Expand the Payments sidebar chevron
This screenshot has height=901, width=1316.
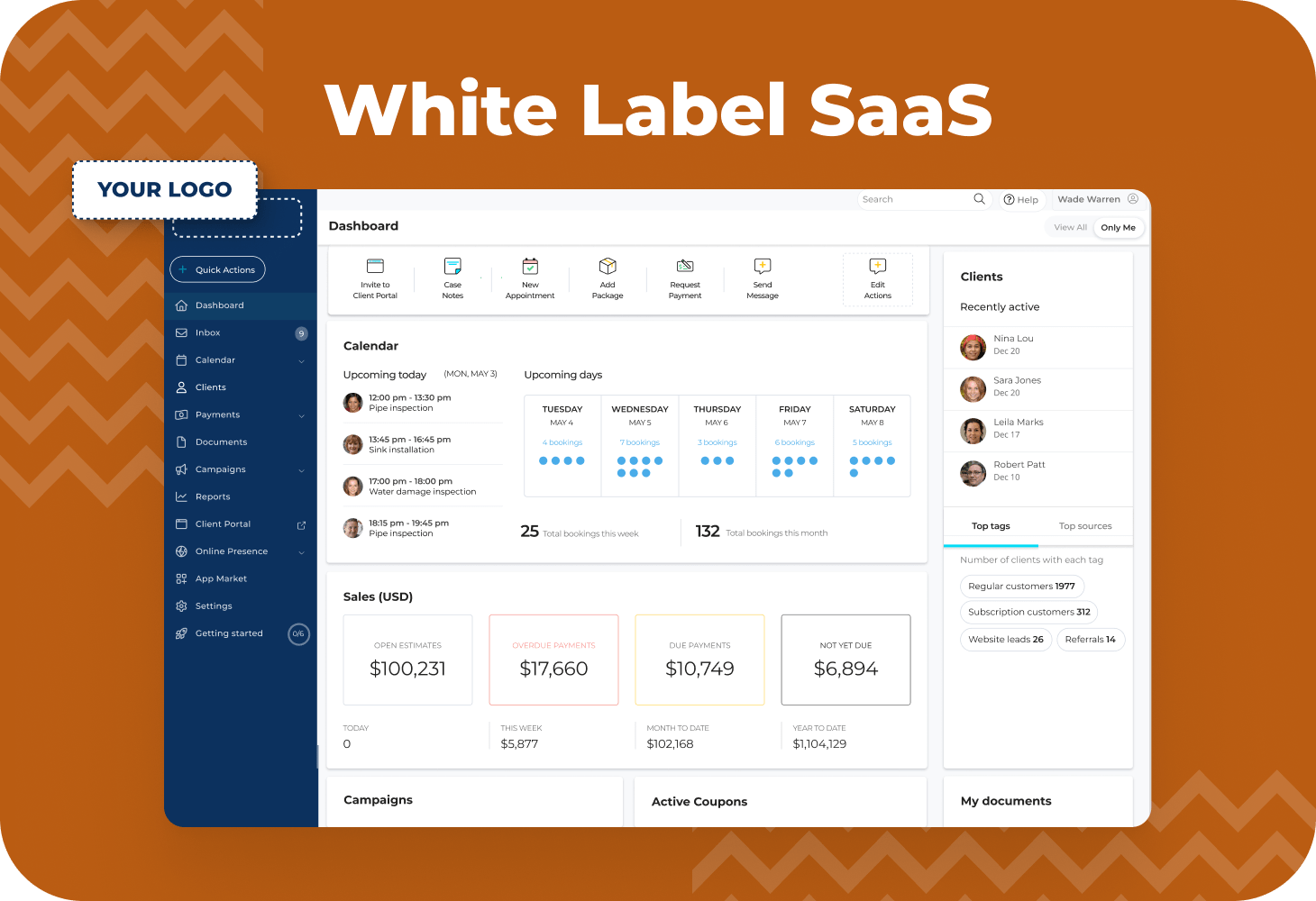tap(301, 415)
